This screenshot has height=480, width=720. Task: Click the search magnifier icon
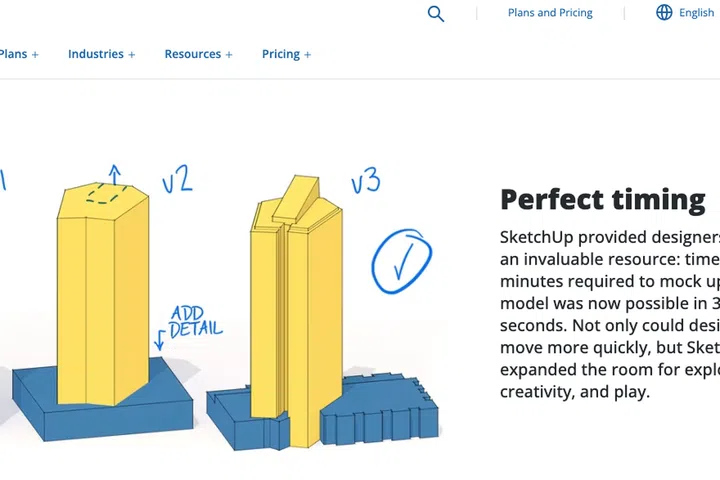pos(435,13)
